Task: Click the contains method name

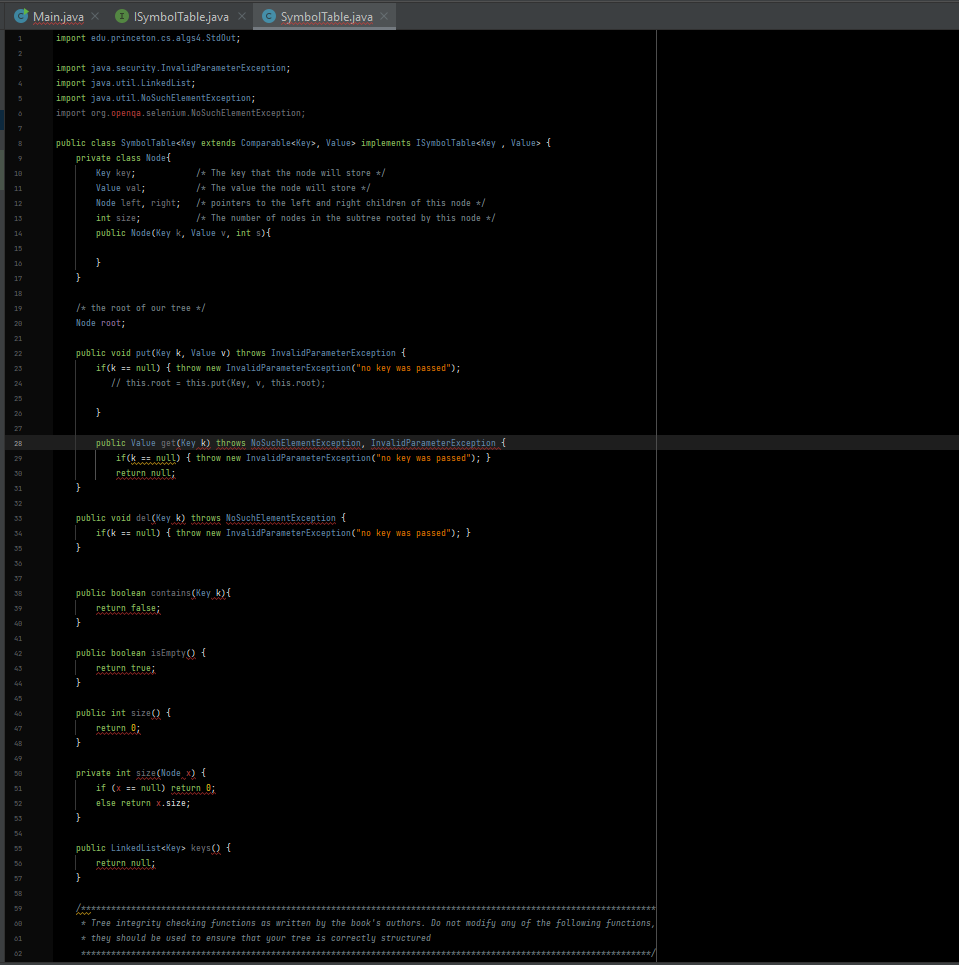Action: [169, 593]
